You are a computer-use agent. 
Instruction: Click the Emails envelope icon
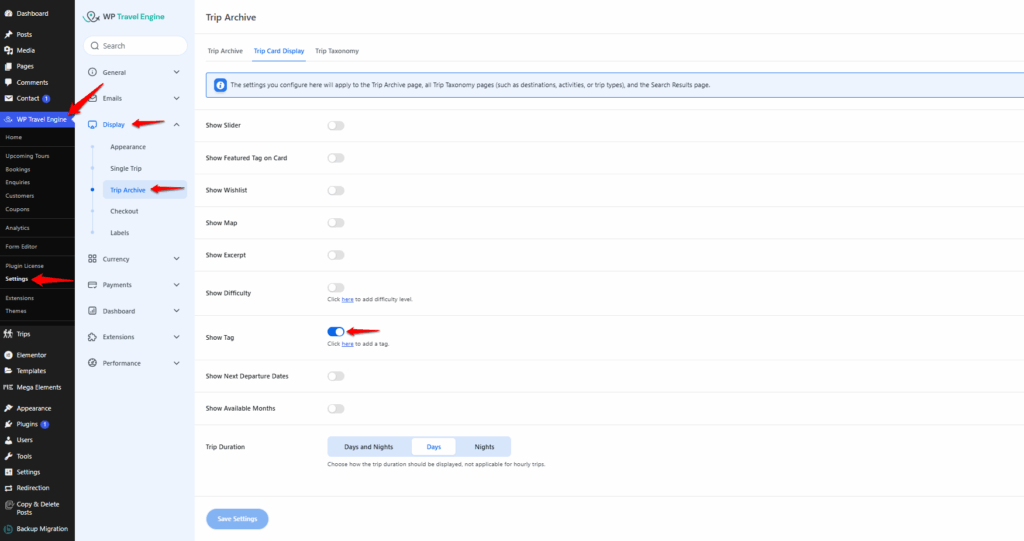[93, 98]
